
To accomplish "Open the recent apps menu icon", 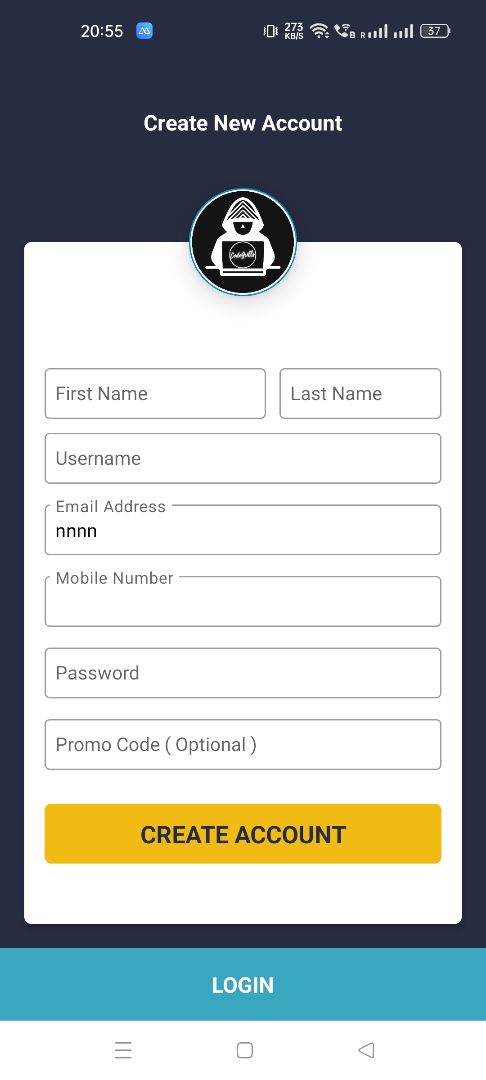I will pos(123,1050).
